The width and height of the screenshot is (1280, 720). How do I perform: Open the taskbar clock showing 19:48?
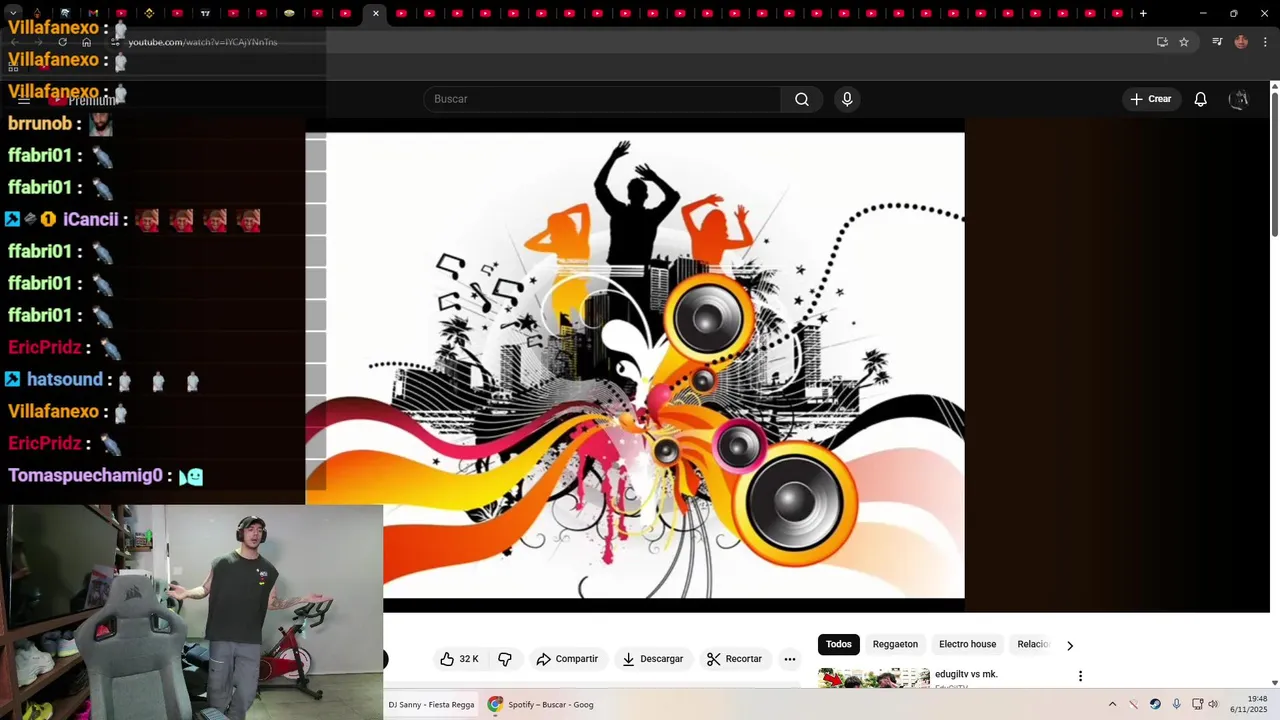click(x=1249, y=704)
